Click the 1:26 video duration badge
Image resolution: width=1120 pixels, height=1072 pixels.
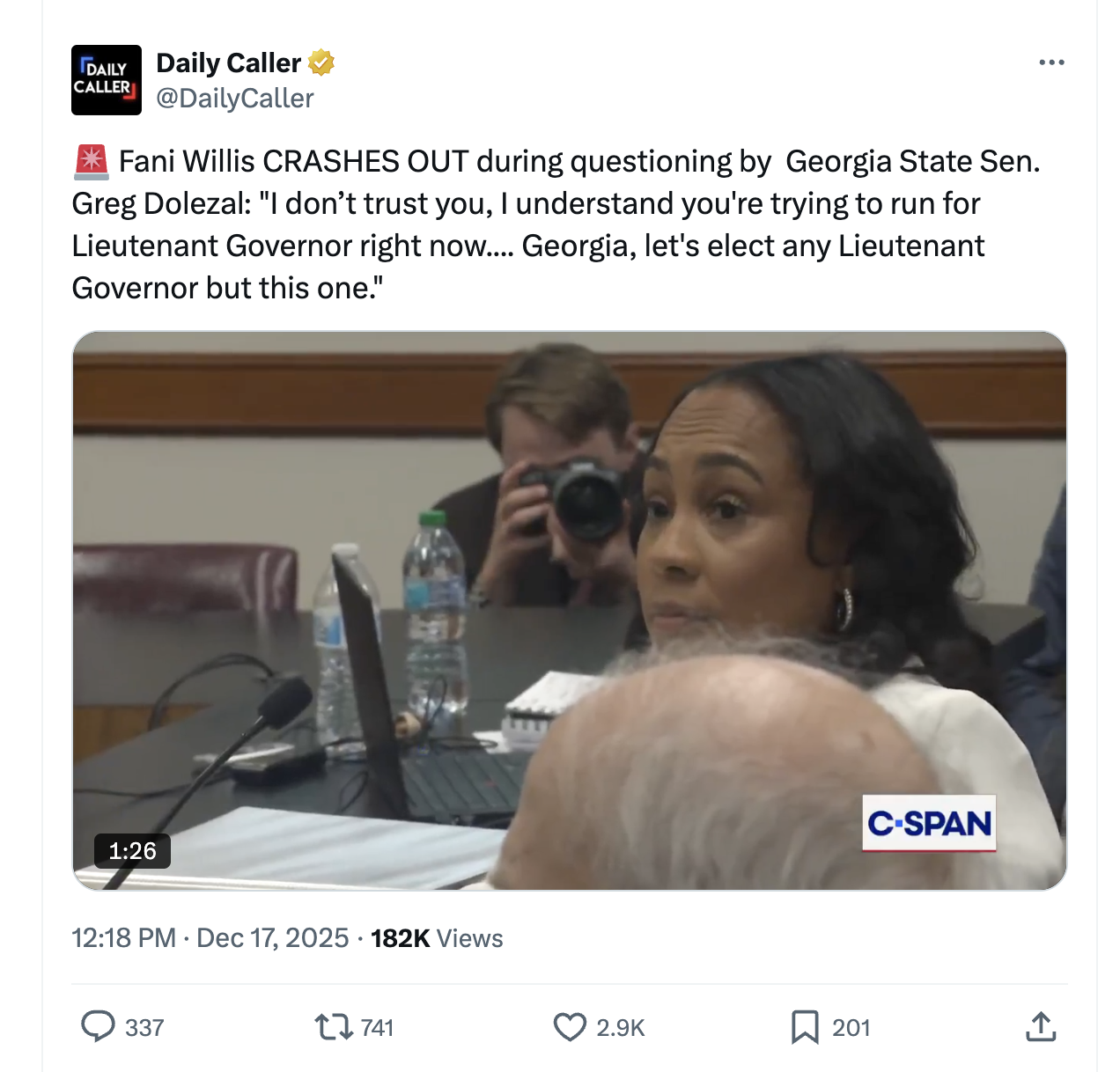[x=132, y=851]
